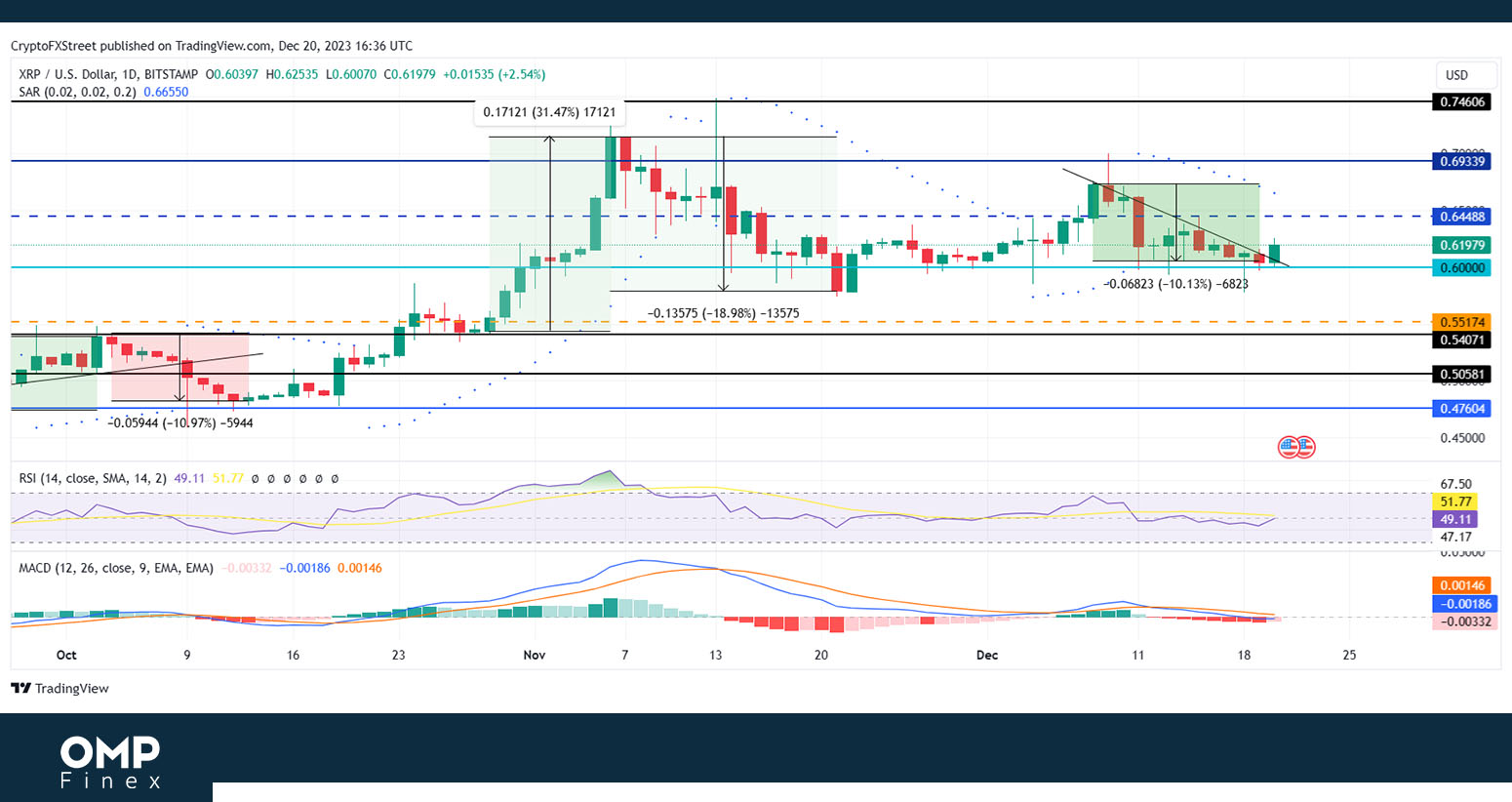Select the XRP / U.S. Dollar symbol title
This screenshot has height=802, width=1512.
108,74
